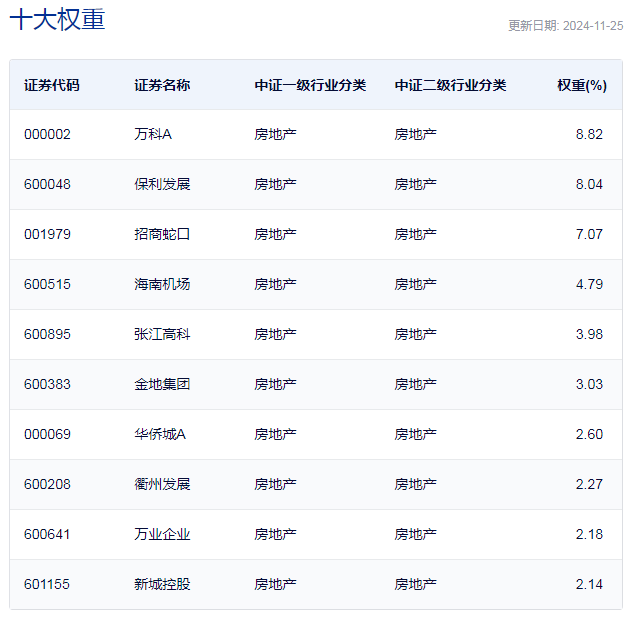Image resolution: width=631 pixels, height=617 pixels.
Task: Click the 证券代码 column header
Action: (52, 85)
